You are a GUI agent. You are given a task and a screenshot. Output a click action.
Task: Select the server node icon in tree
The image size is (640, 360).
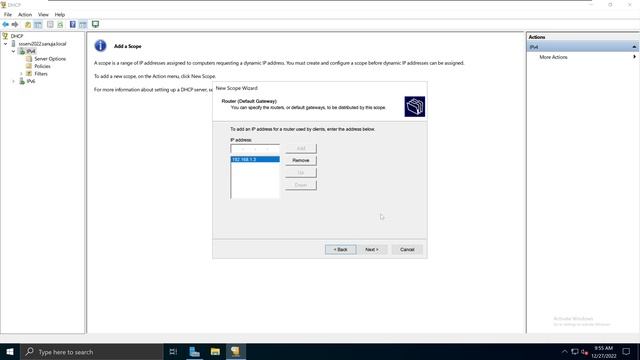[13, 44]
